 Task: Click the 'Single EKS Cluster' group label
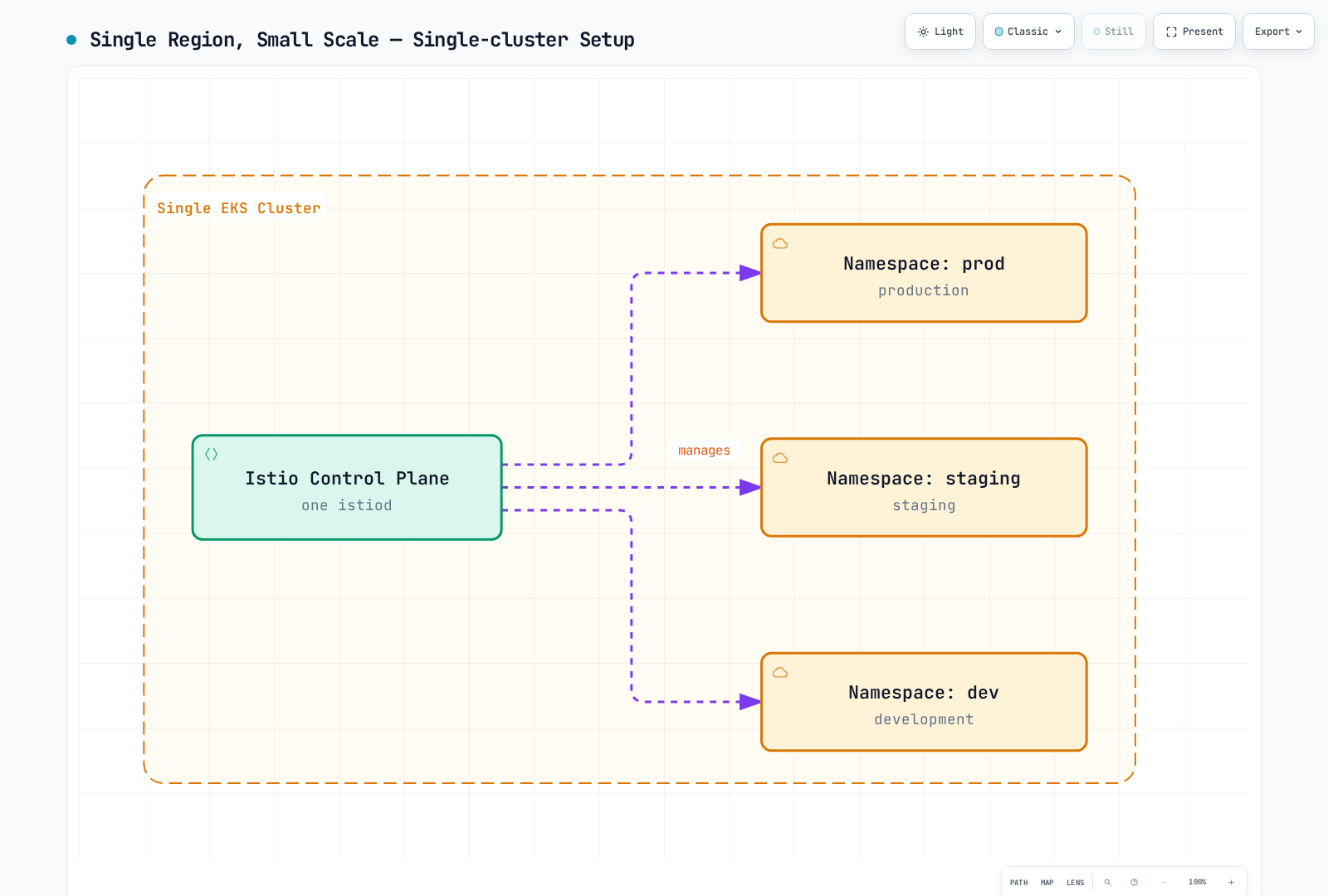[238, 208]
